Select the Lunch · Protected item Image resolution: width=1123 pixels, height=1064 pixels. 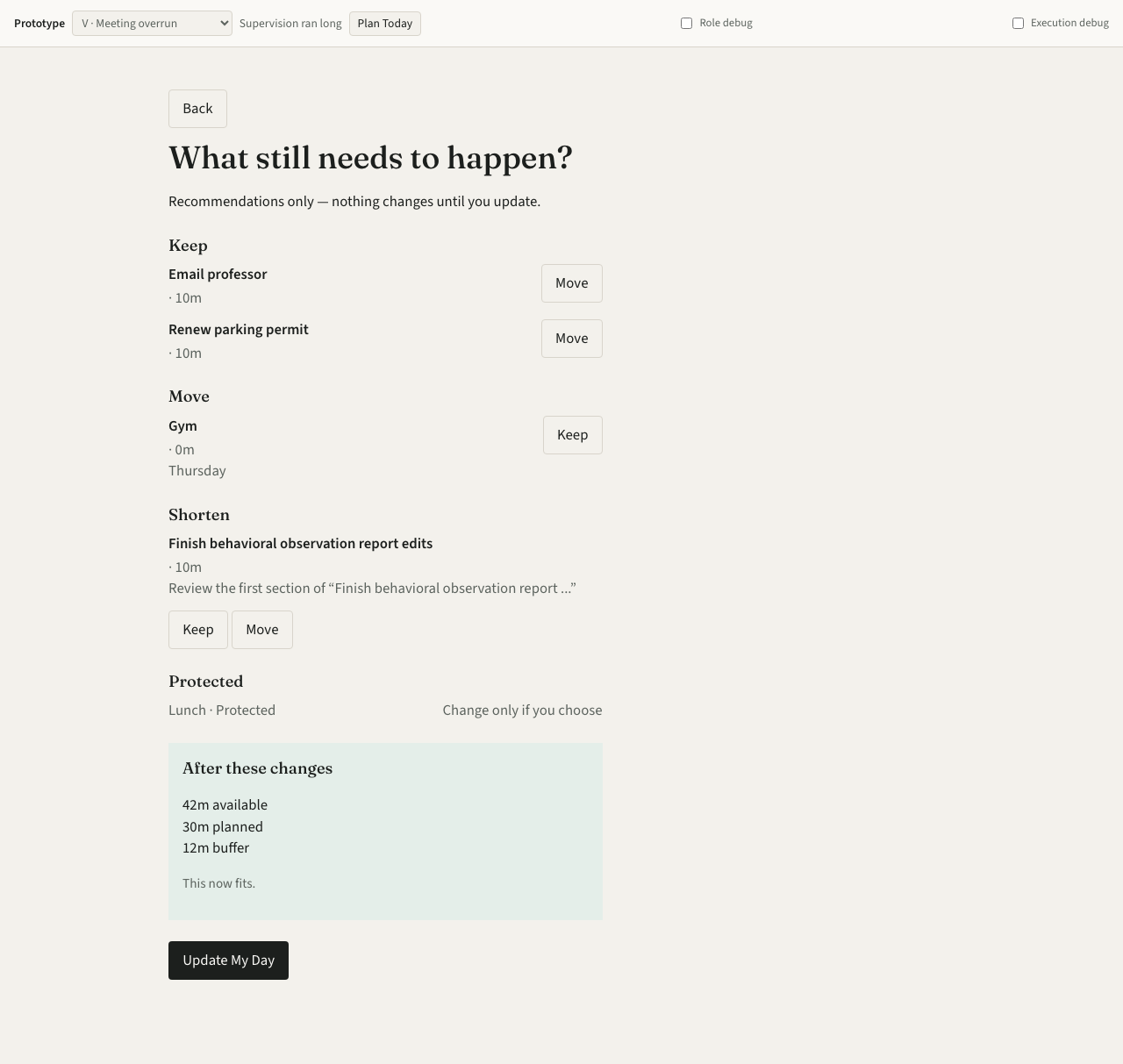point(222,711)
